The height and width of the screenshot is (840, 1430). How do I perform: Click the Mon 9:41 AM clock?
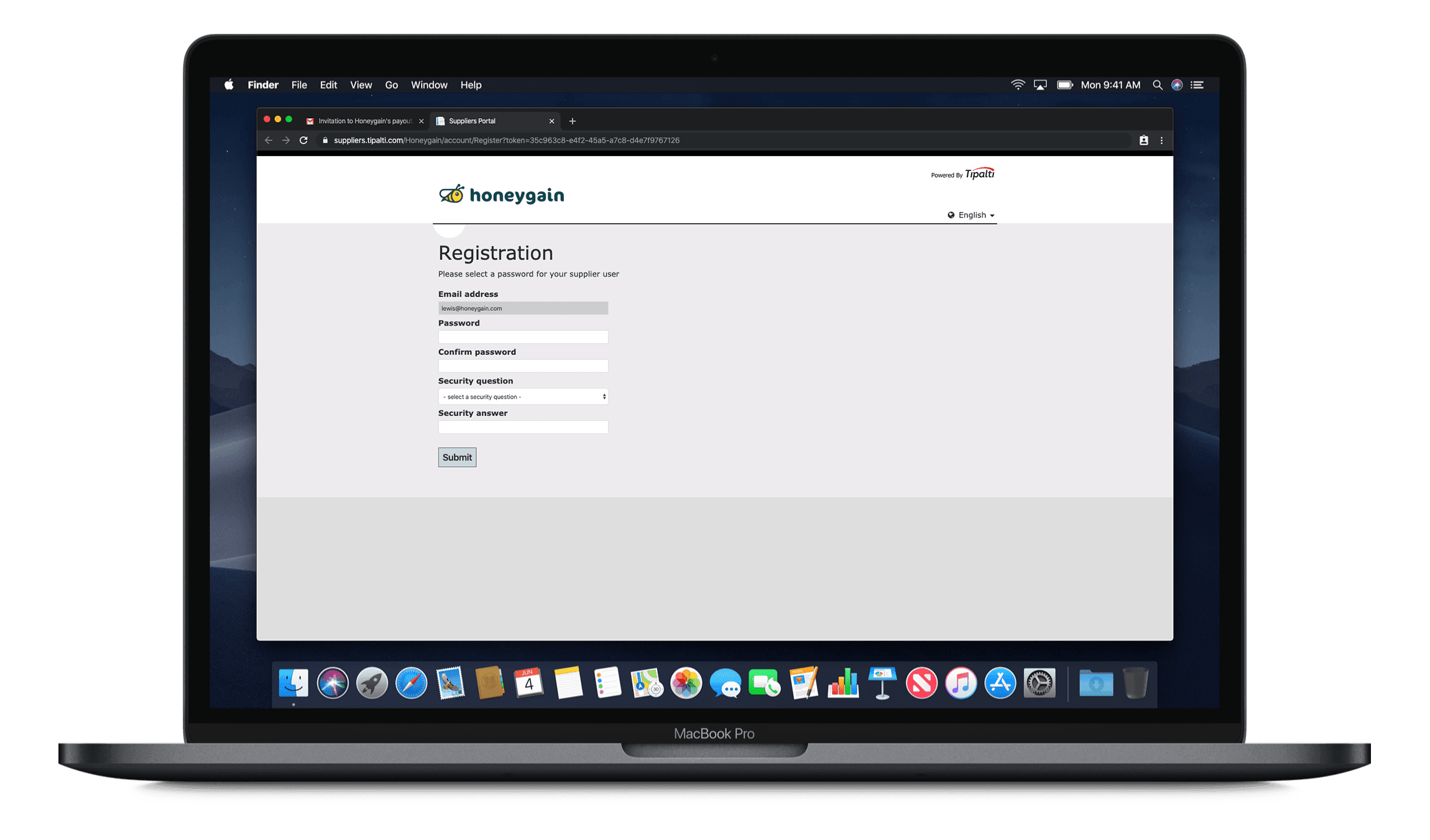1110,85
